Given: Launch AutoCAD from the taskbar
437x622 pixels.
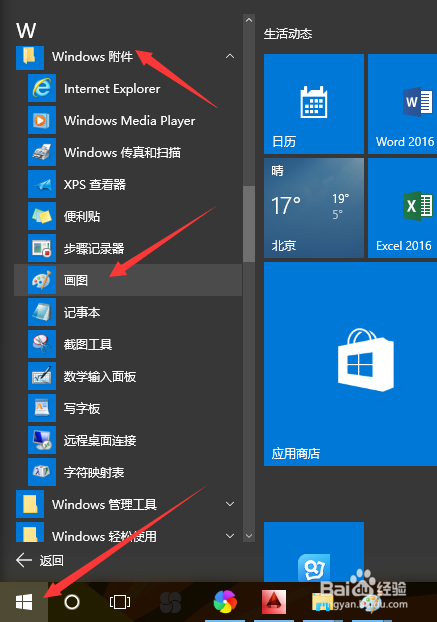Looking at the screenshot, I should tap(274, 602).
